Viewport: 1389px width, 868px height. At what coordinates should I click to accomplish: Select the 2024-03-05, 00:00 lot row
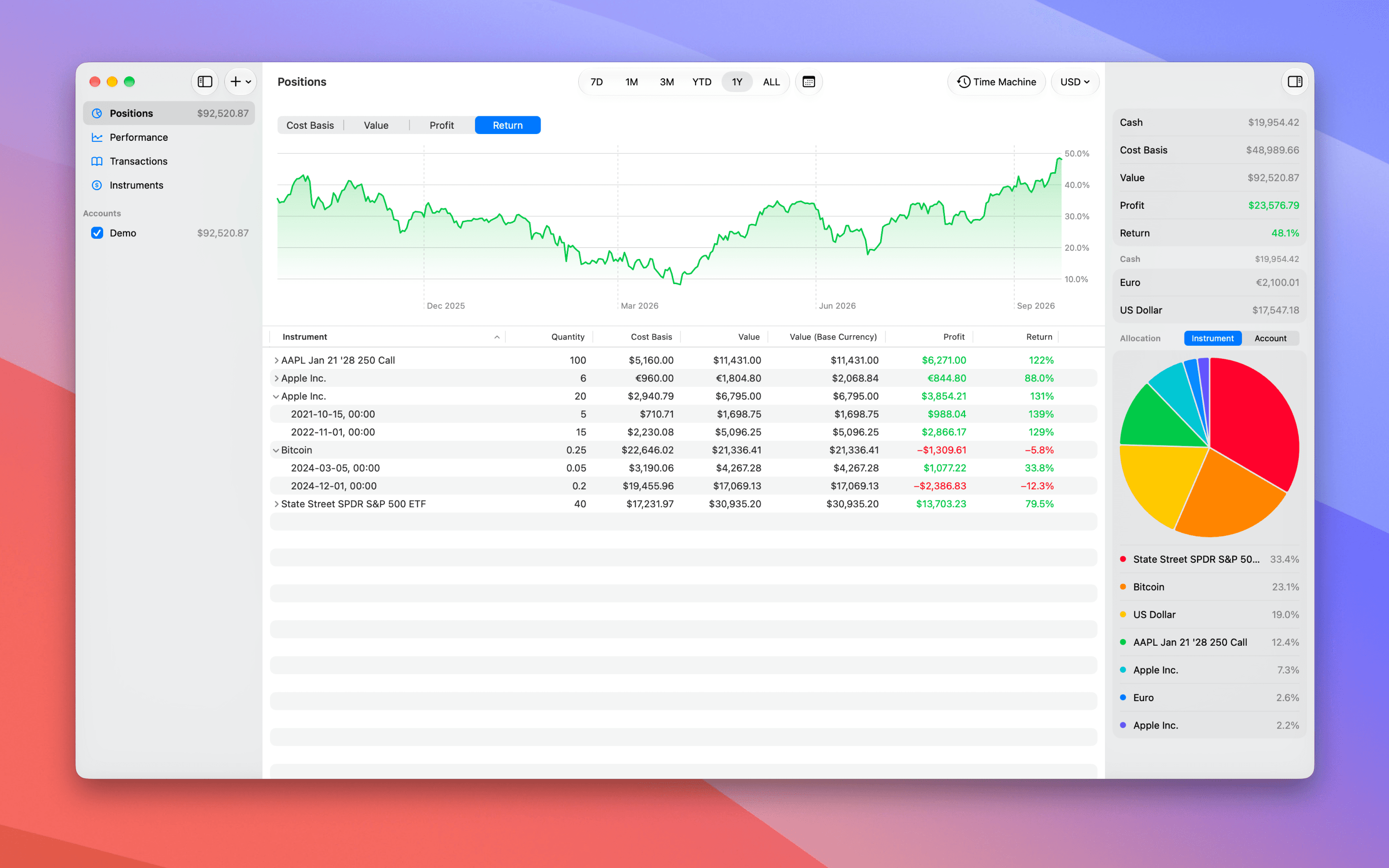(x=683, y=468)
